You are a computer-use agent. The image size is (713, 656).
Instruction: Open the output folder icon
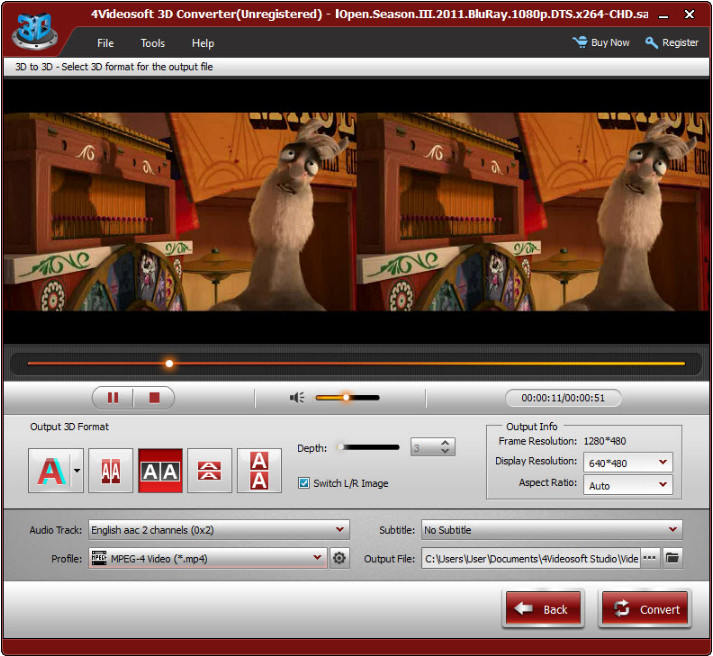(672, 558)
